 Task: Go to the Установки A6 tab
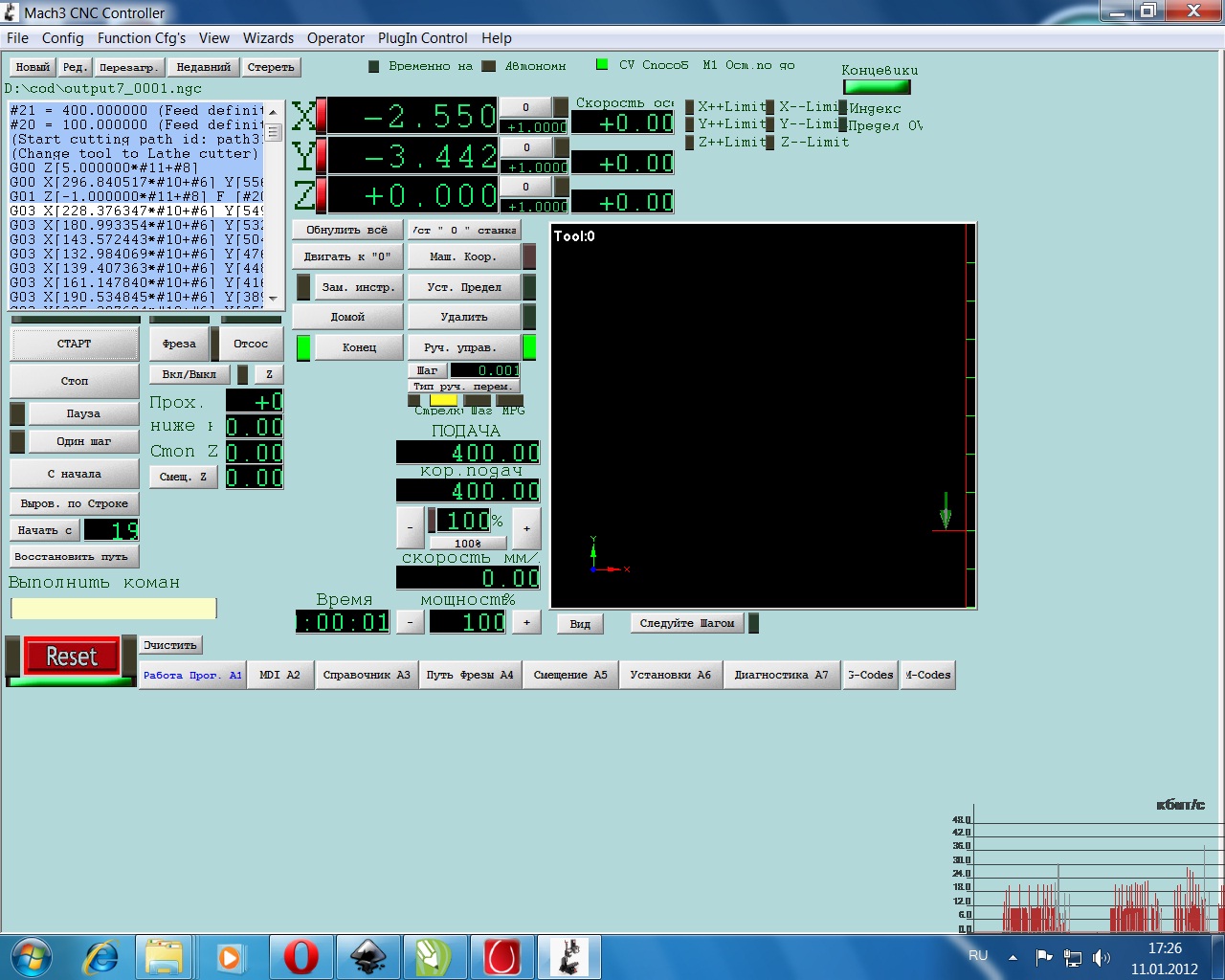tap(671, 675)
